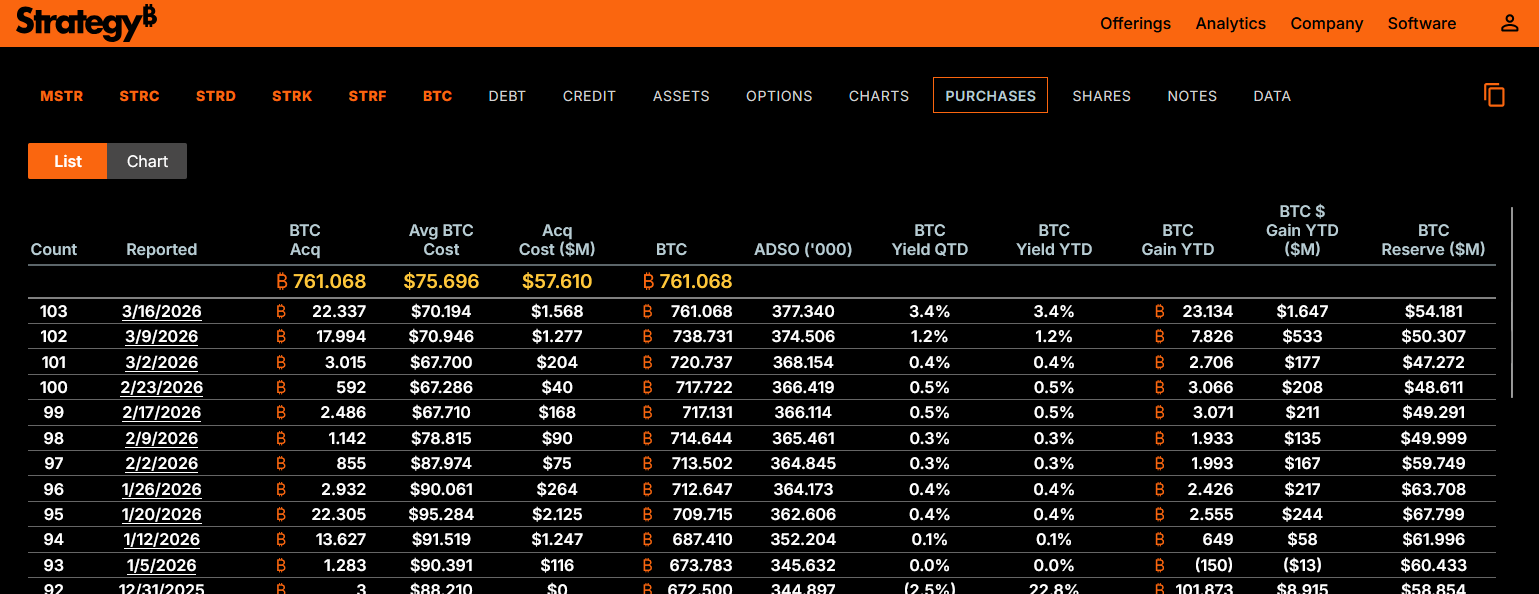Screen dimensions: 1539x594
Task: Click the copy icon at top right
Action: [x=1494, y=95]
